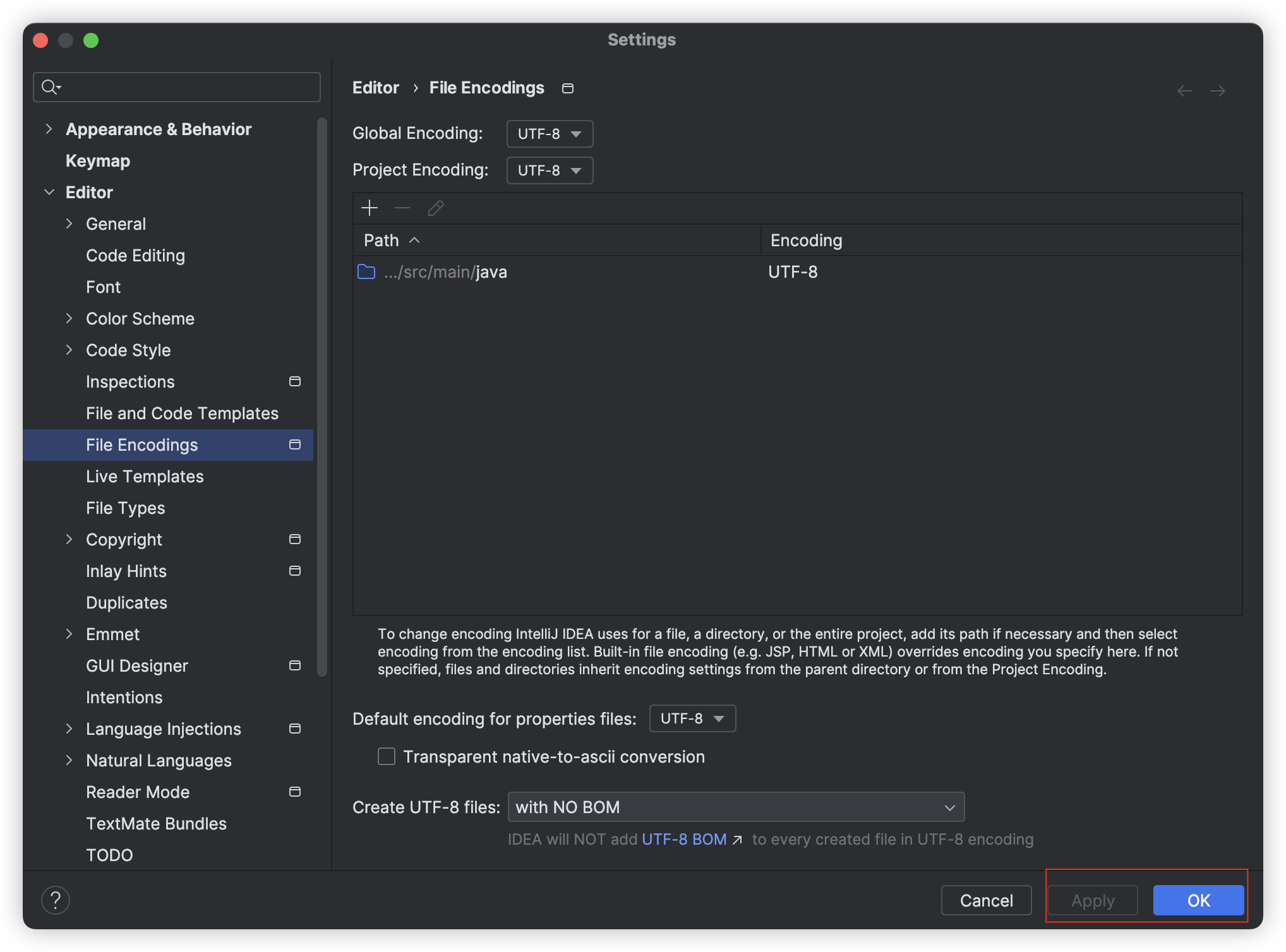Click the Cancel button
This screenshot has width=1286, height=952.
pos(986,900)
